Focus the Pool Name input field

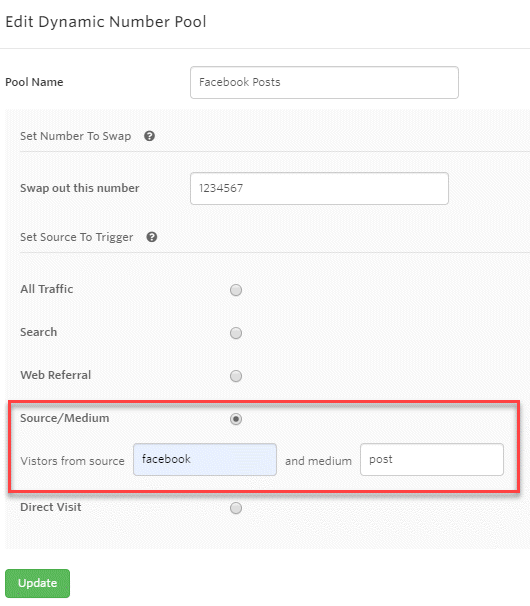324,82
